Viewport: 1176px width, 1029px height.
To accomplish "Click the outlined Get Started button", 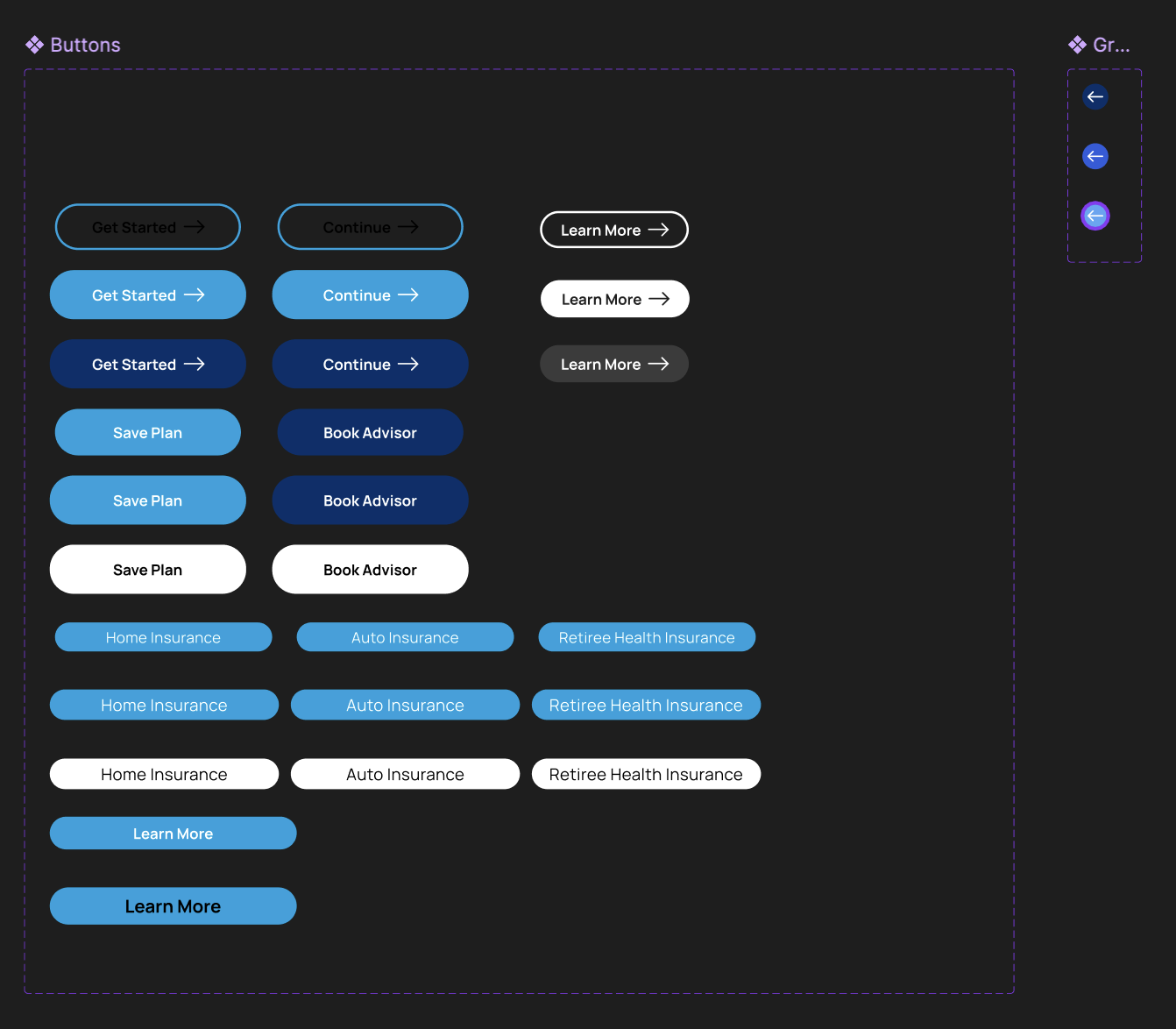I will coord(147,226).
